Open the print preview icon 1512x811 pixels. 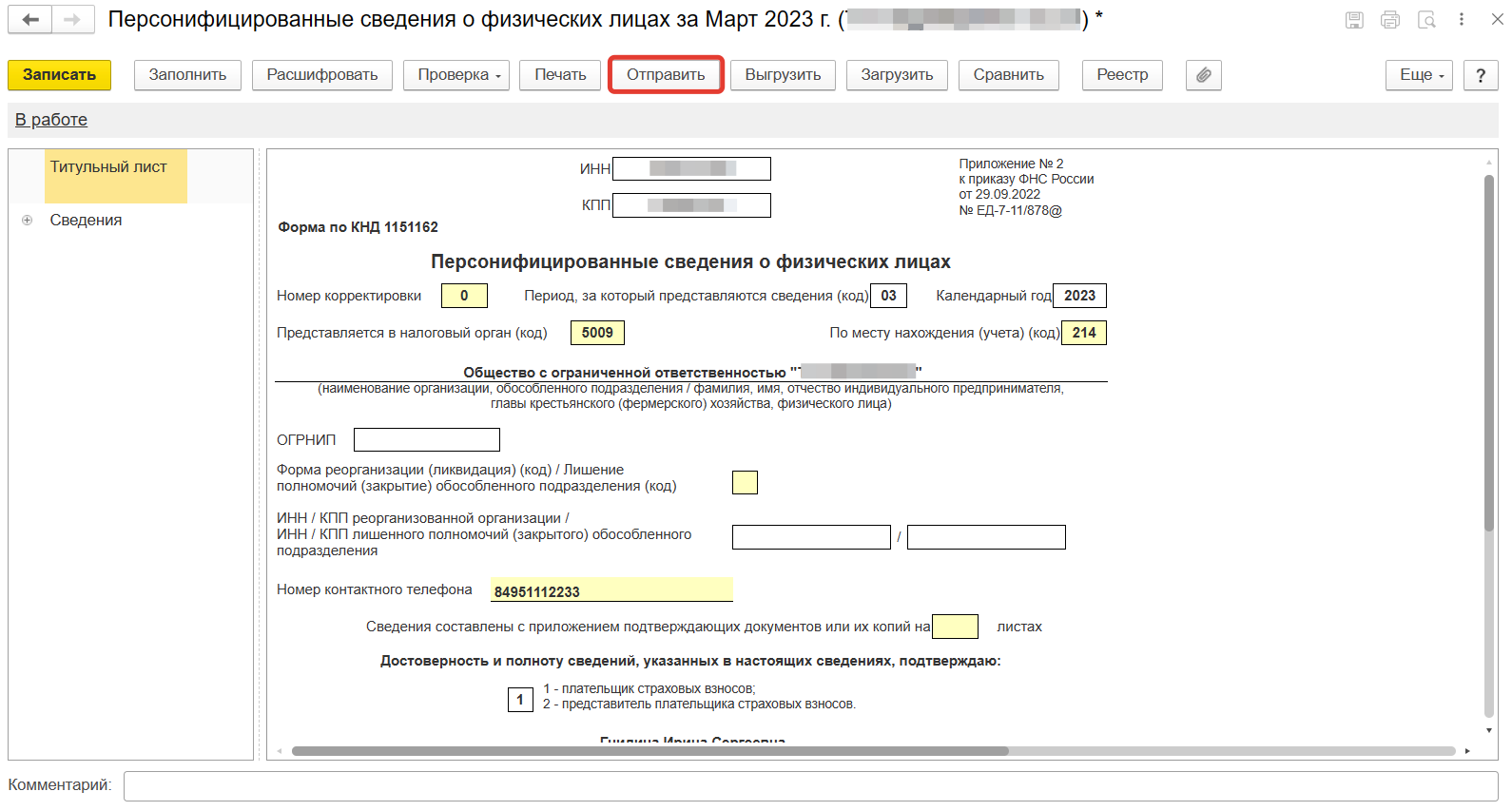(1426, 20)
